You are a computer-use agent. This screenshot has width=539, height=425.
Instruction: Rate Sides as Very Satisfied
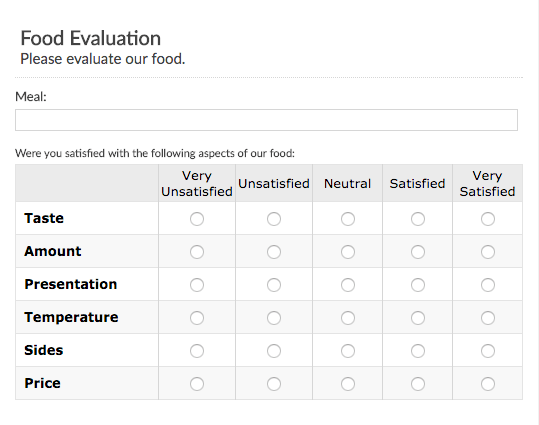pyautogui.click(x=488, y=351)
